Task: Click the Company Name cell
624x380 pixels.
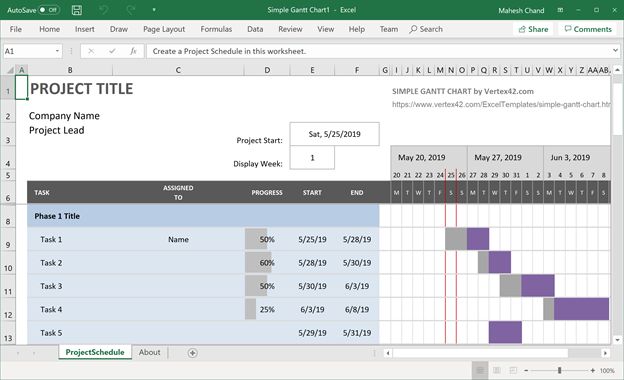Action: pyautogui.click(x=64, y=116)
